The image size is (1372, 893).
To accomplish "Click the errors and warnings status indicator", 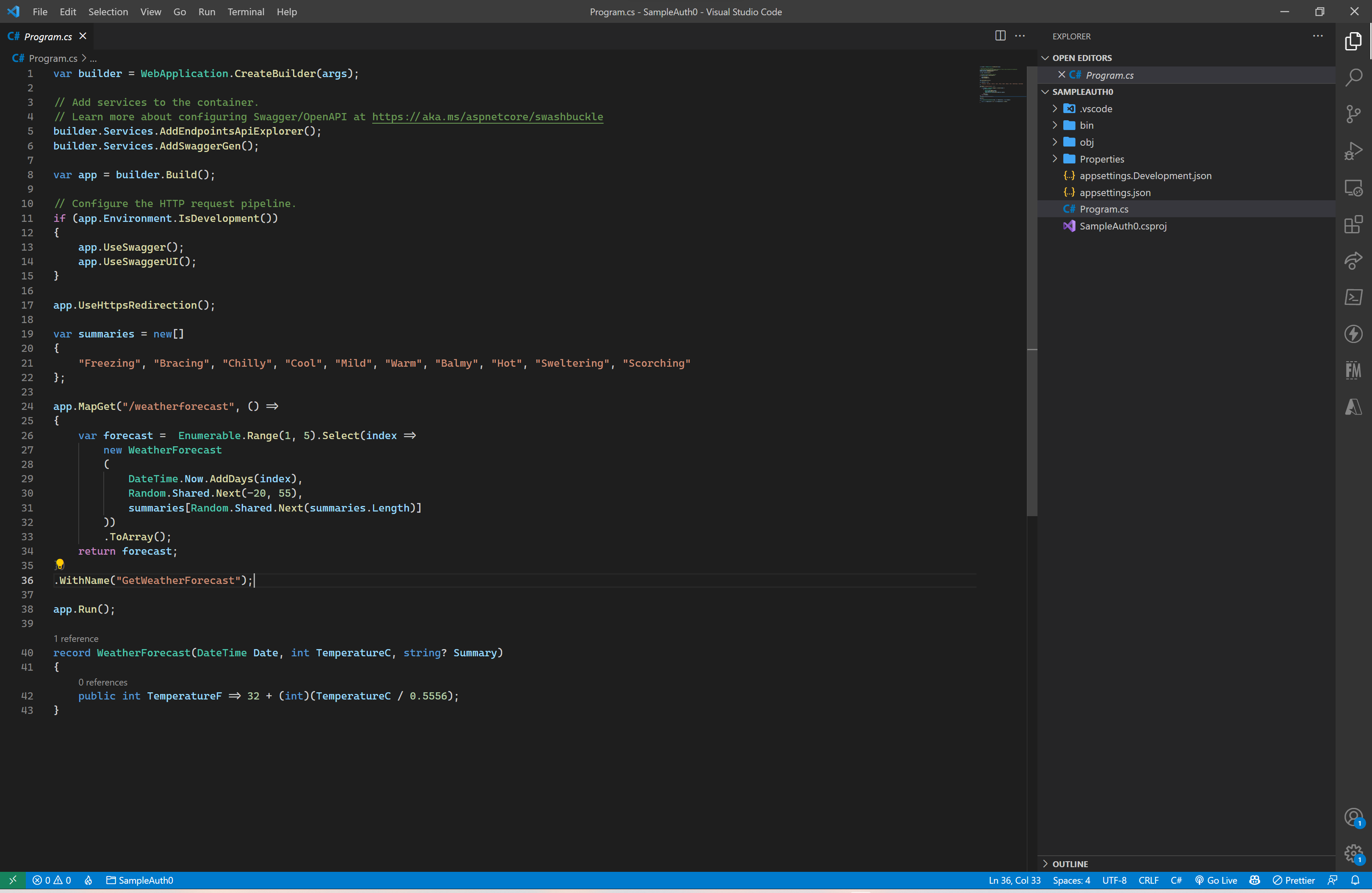I will coord(52,880).
